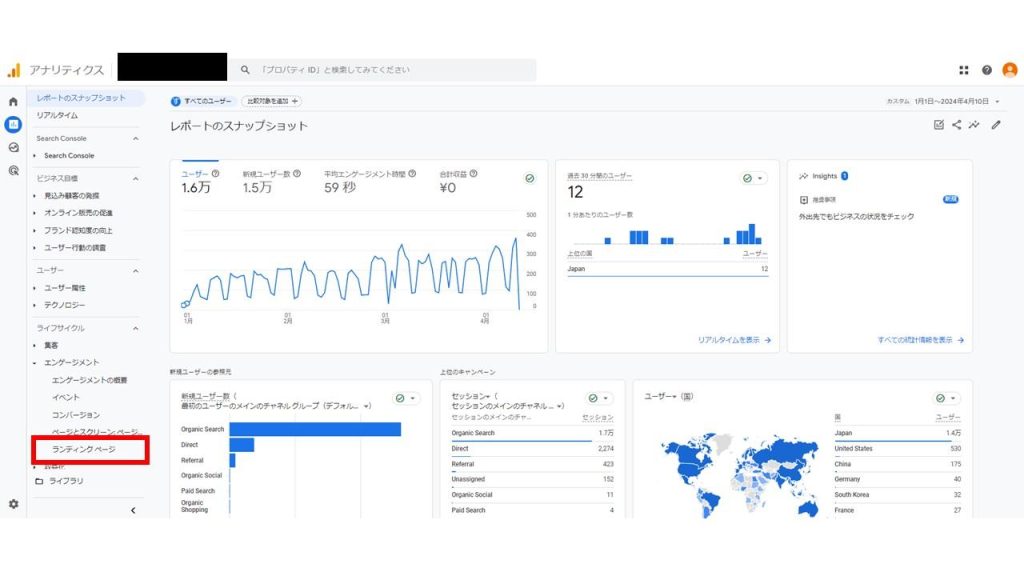This screenshot has height=576, width=1024.
Task: Select the Reports icon in left rail
Action: coord(13,124)
